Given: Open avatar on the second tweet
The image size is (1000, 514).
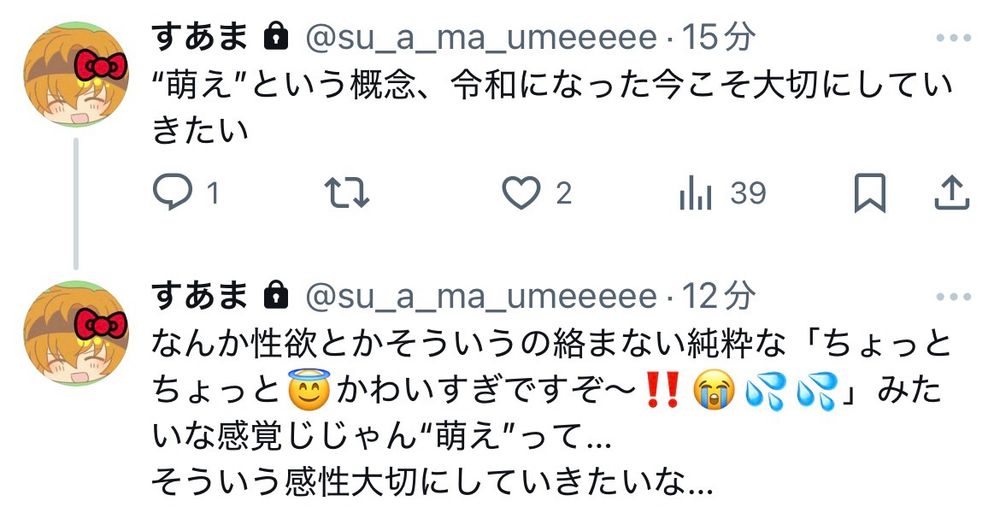Looking at the screenshot, I should click(x=76, y=333).
